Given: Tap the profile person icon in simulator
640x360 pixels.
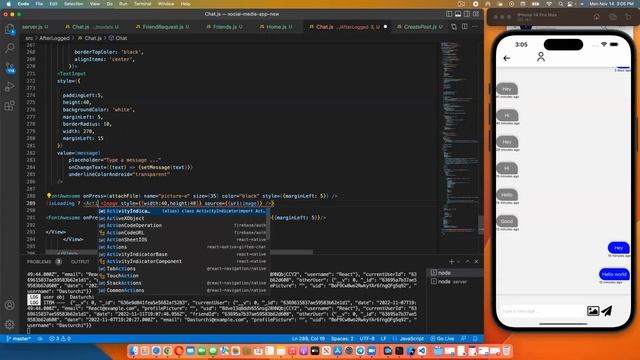Looking at the screenshot, I should click(x=541, y=57).
